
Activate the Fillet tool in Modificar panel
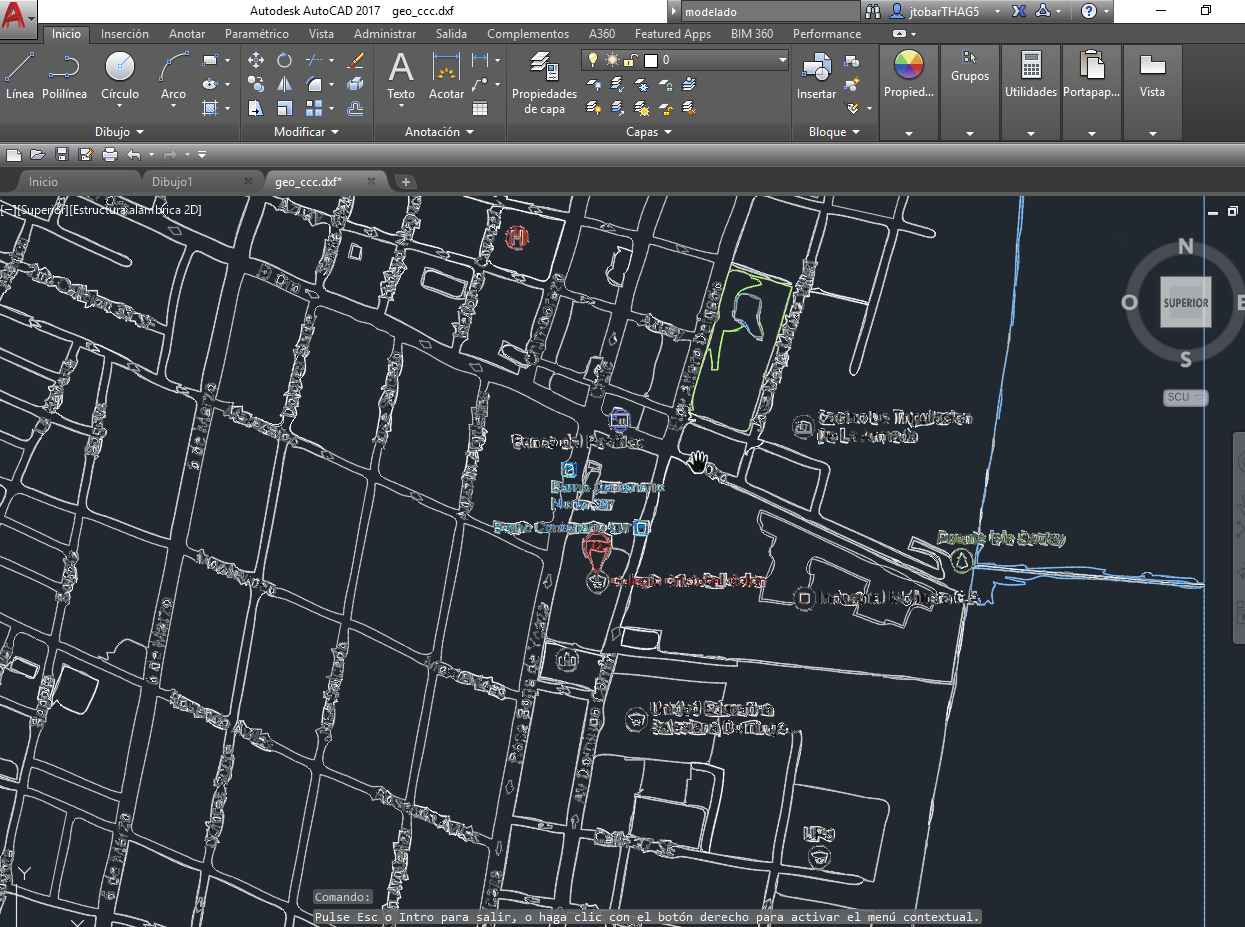(x=313, y=84)
